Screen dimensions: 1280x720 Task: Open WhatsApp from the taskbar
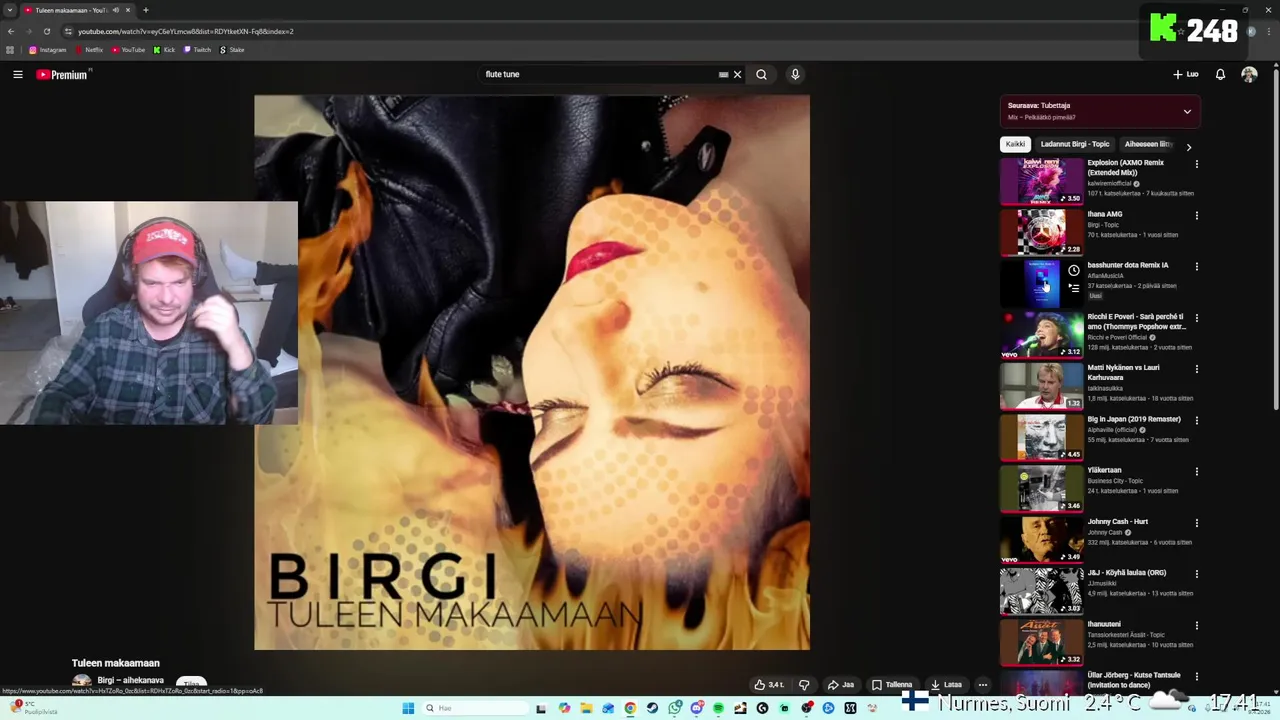(675, 708)
